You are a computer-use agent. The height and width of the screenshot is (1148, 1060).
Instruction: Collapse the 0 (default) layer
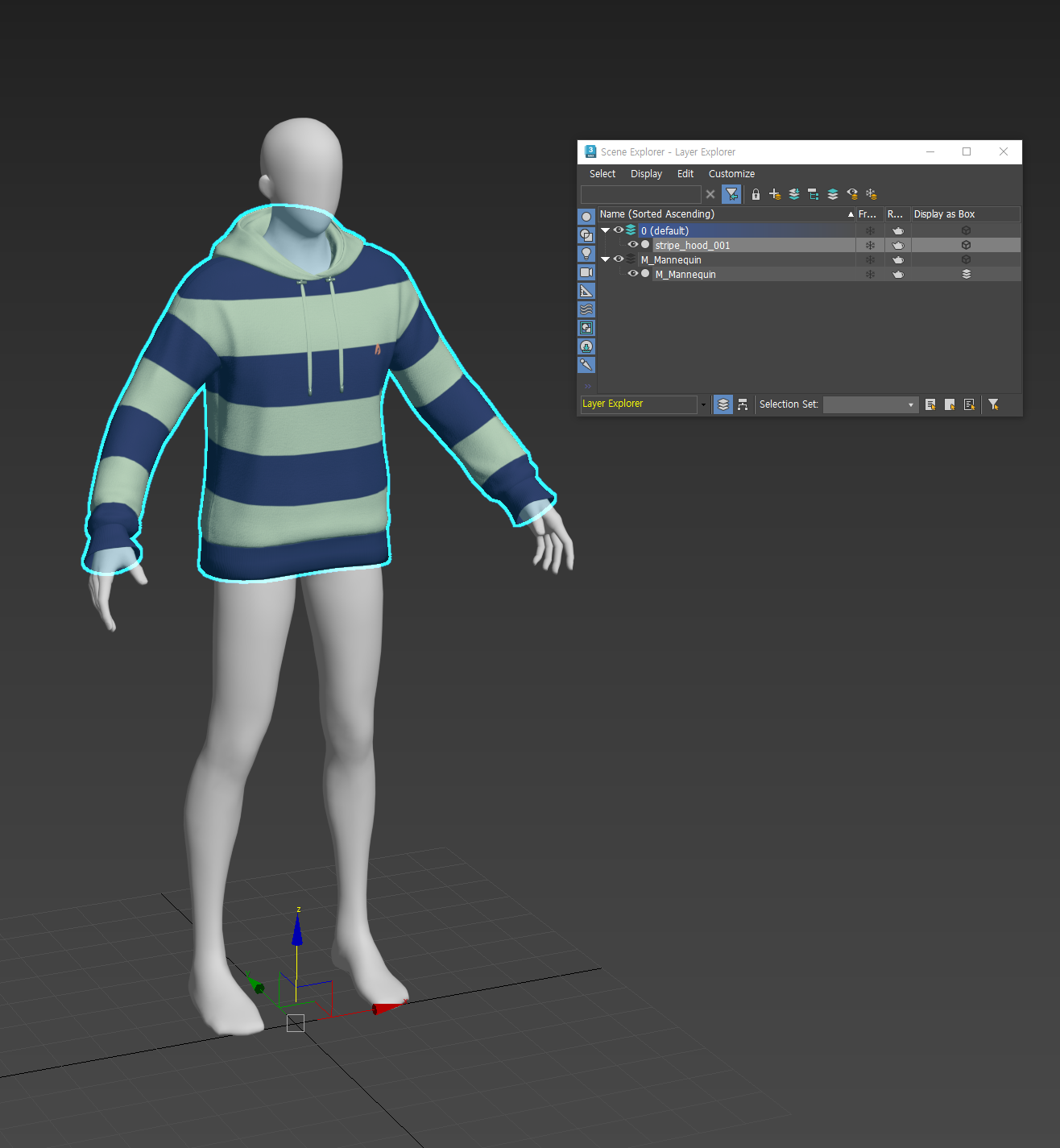pyautogui.click(x=605, y=230)
